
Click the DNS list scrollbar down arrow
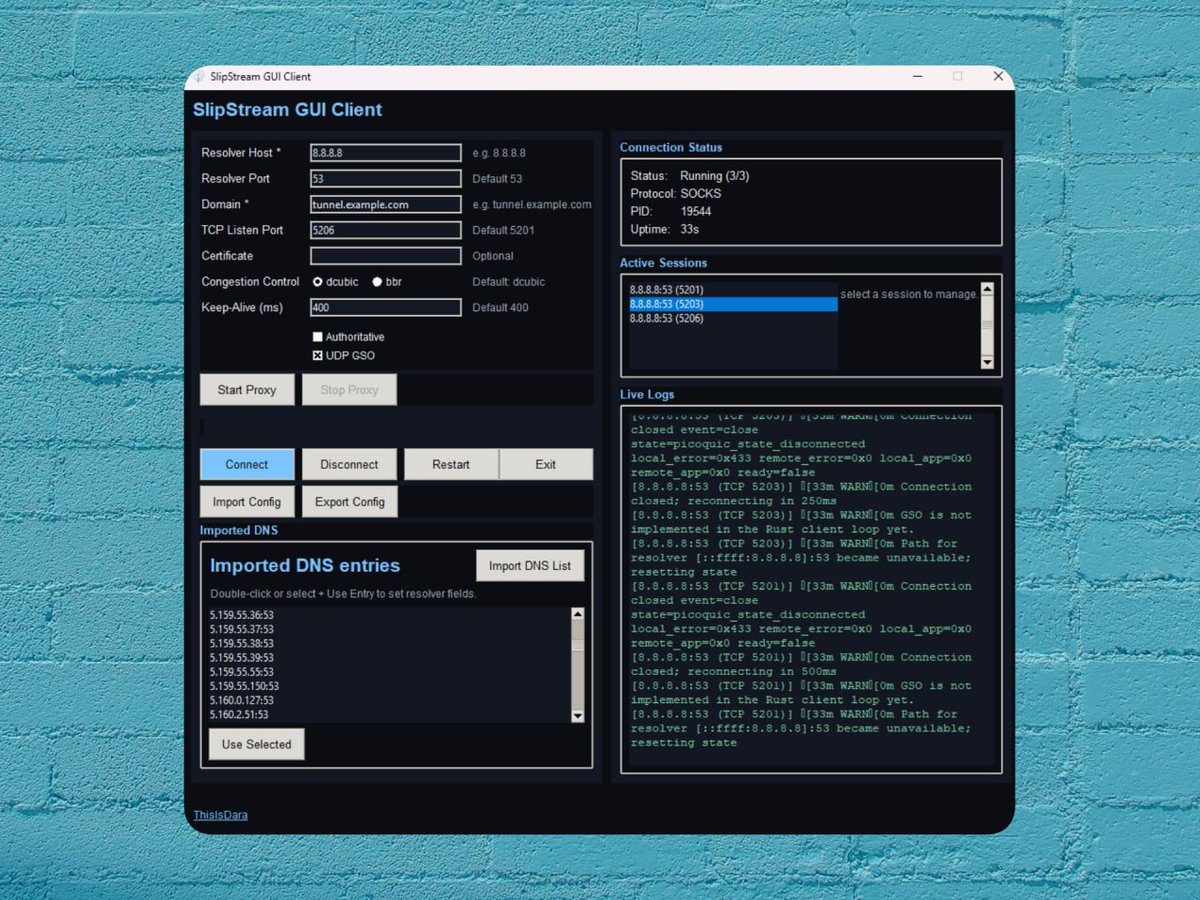pos(578,716)
